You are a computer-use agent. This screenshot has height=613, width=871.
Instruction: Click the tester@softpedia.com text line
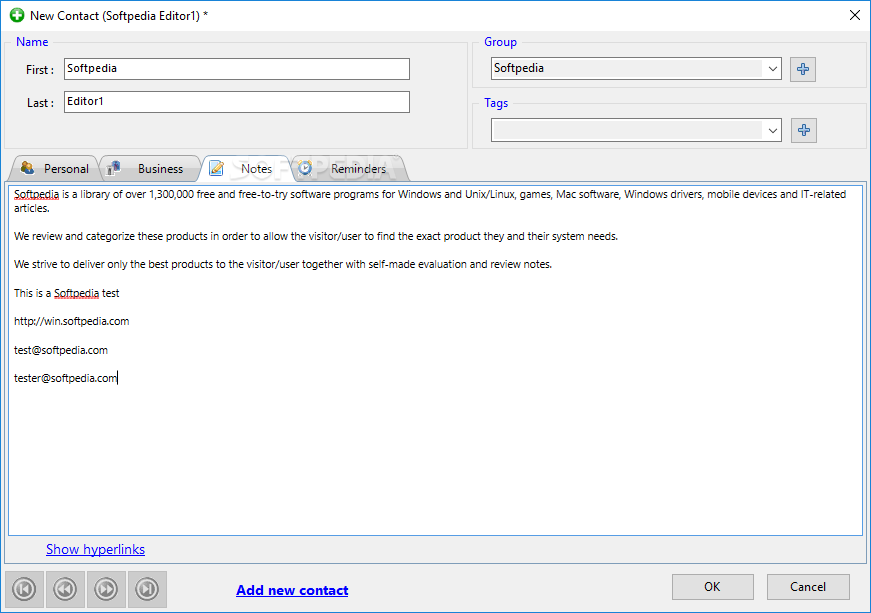(x=66, y=378)
